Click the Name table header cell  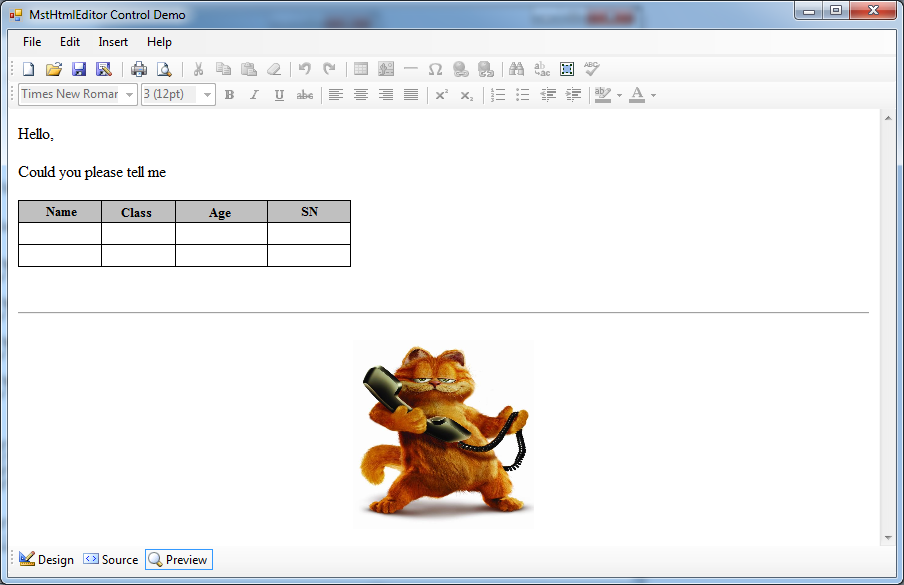pyautogui.click(x=61, y=212)
